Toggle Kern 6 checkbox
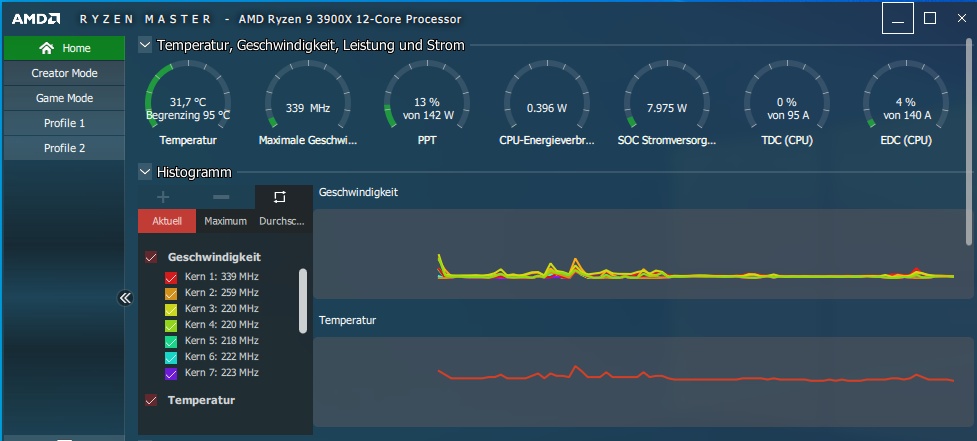 click(171, 357)
